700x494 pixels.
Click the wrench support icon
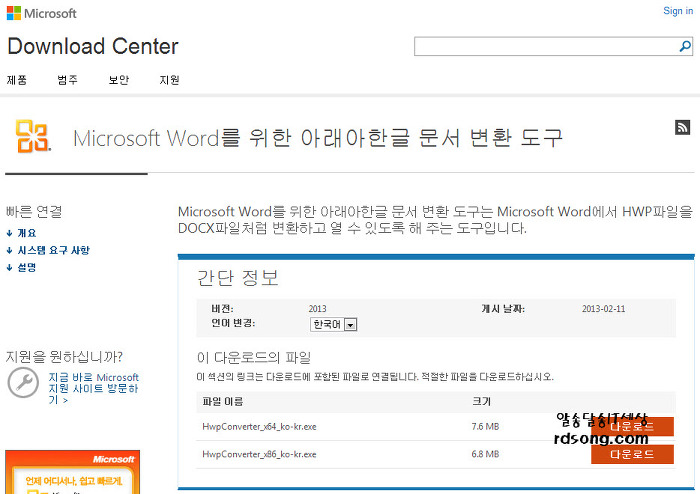point(22,383)
